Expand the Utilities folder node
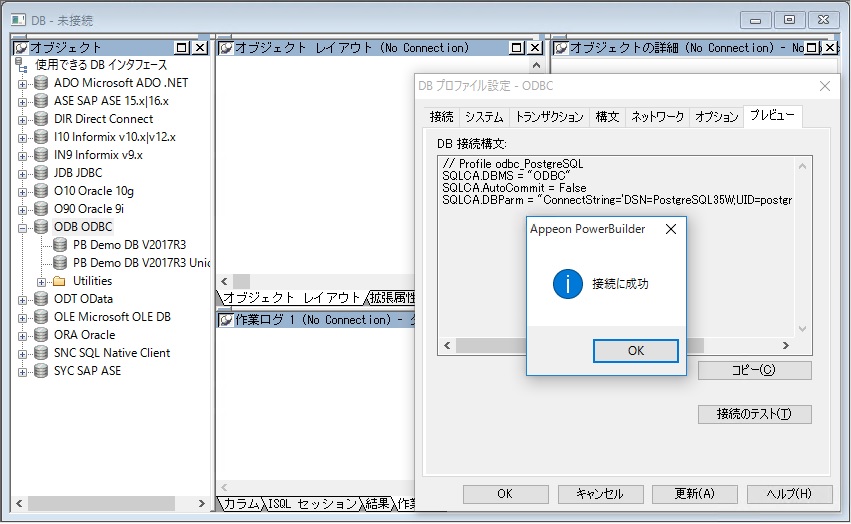The width and height of the screenshot is (851, 524). click(x=41, y=282)
